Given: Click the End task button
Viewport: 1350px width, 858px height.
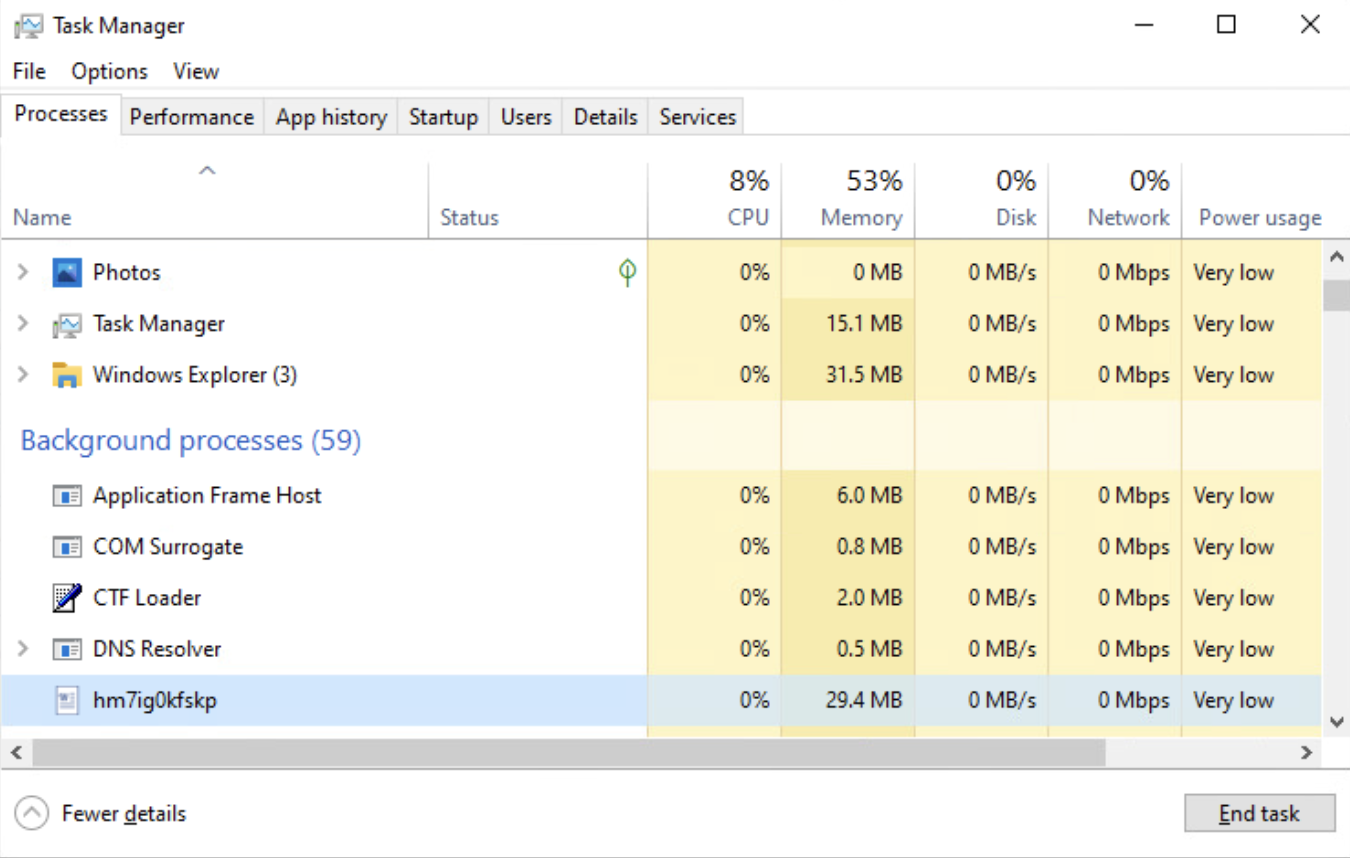Looking at the screenshot, I should tap(1259, 814).
